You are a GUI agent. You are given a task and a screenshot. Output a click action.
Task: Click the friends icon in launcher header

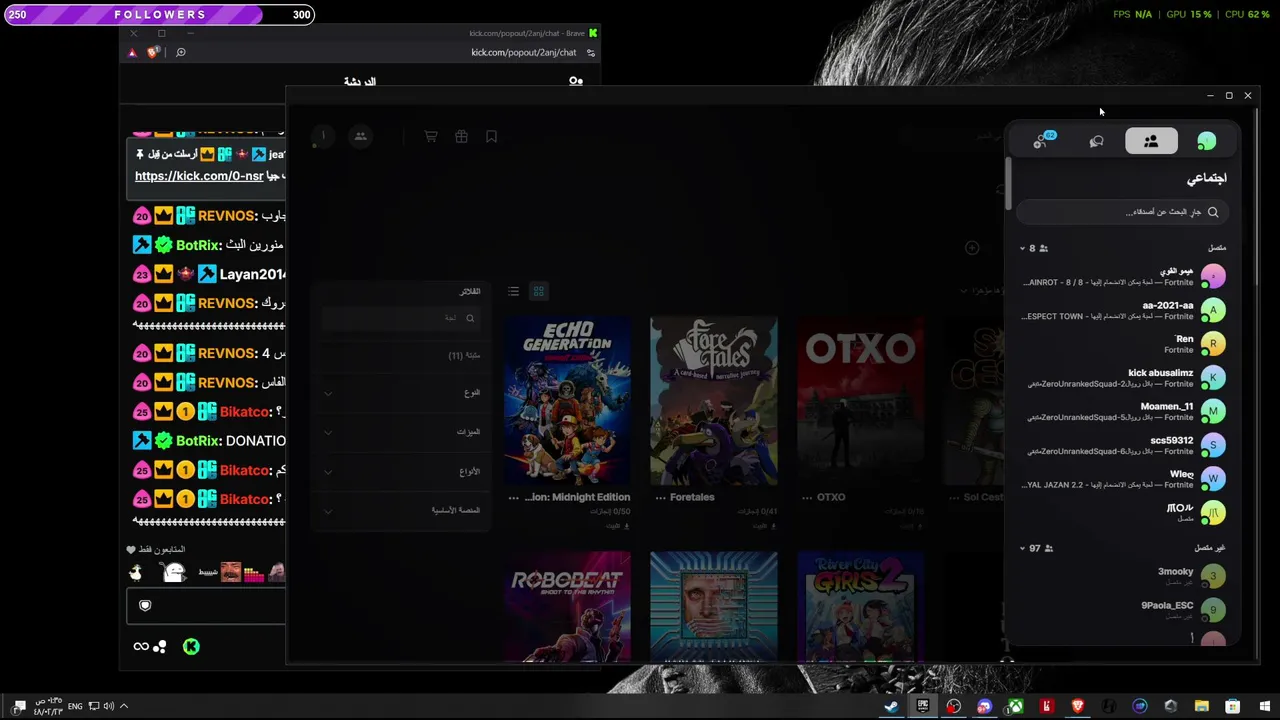(x=361, y=137)
